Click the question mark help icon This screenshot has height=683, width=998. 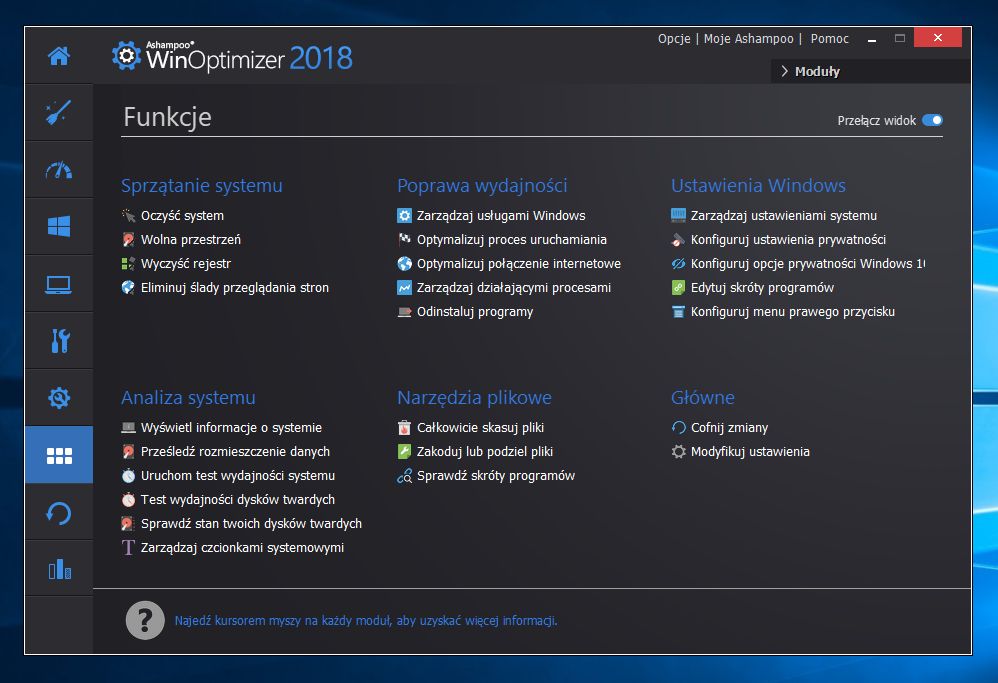(145, 620)
